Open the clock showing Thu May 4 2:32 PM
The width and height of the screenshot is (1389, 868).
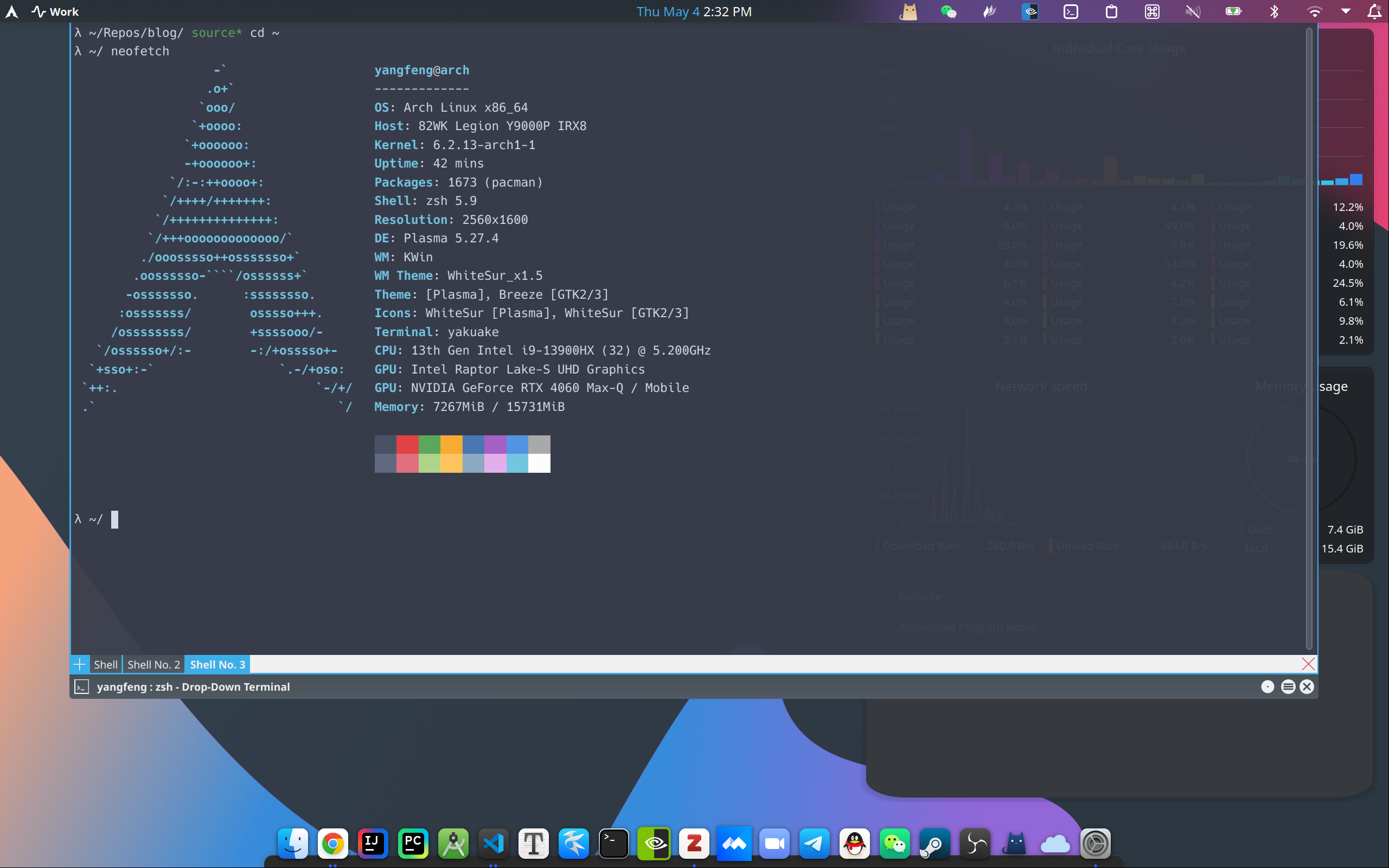point(694,11)
